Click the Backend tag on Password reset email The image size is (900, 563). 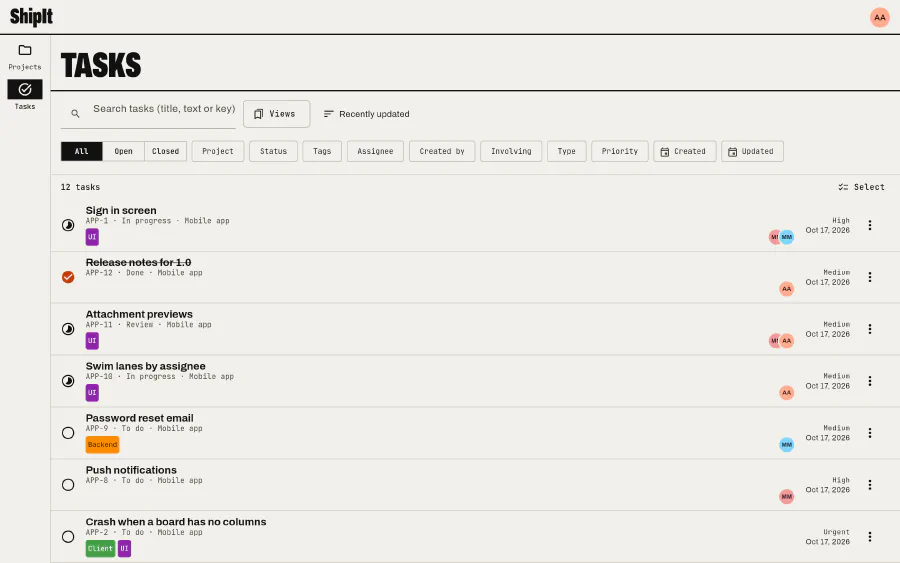pyautogui.click(x=102, y=445)
